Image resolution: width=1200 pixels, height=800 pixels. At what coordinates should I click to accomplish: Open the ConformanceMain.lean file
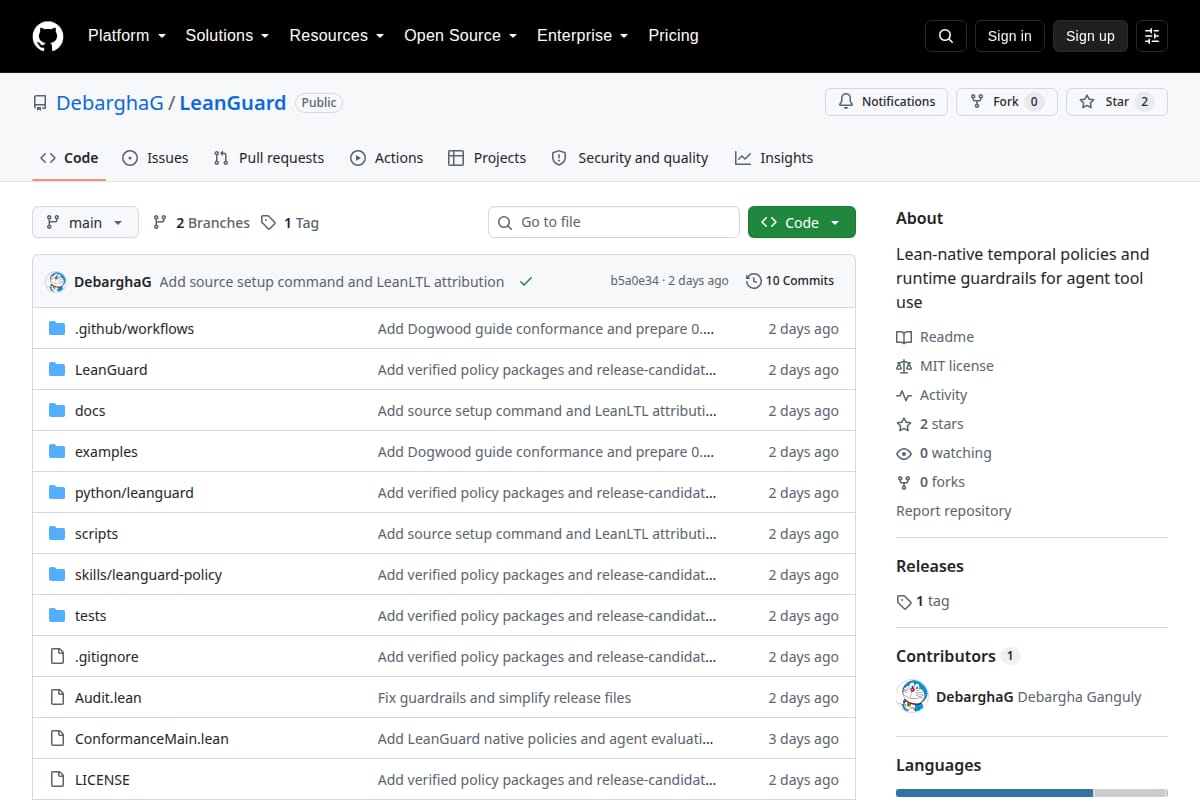(x=152, y=739)
